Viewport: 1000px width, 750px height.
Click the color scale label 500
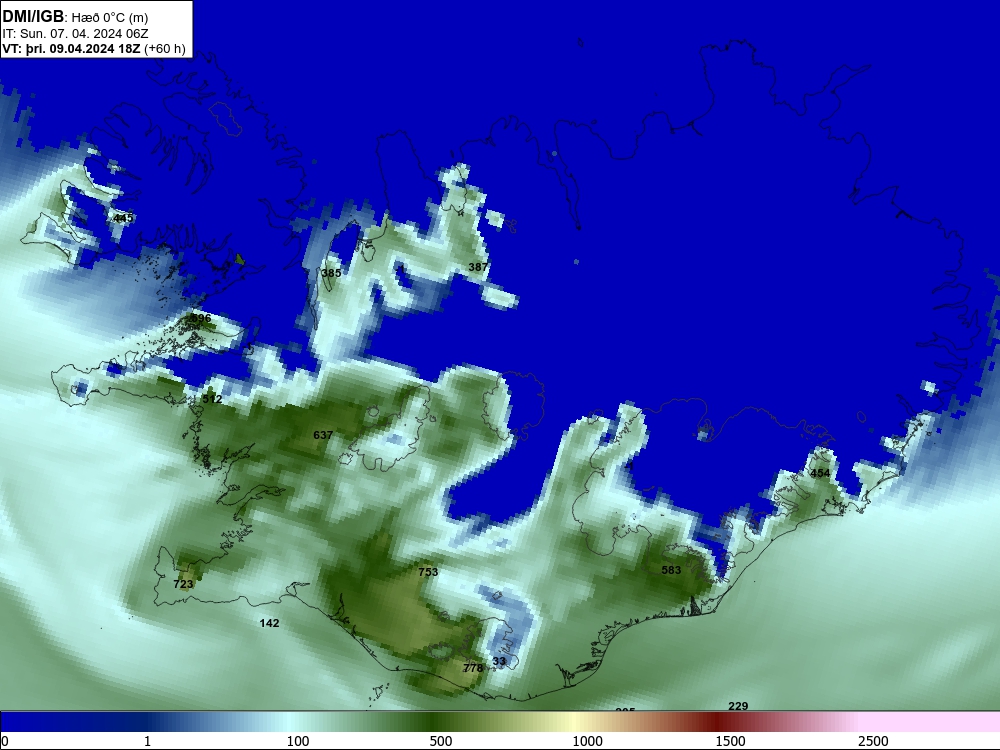pyautogui.click(x=441, y=741)
